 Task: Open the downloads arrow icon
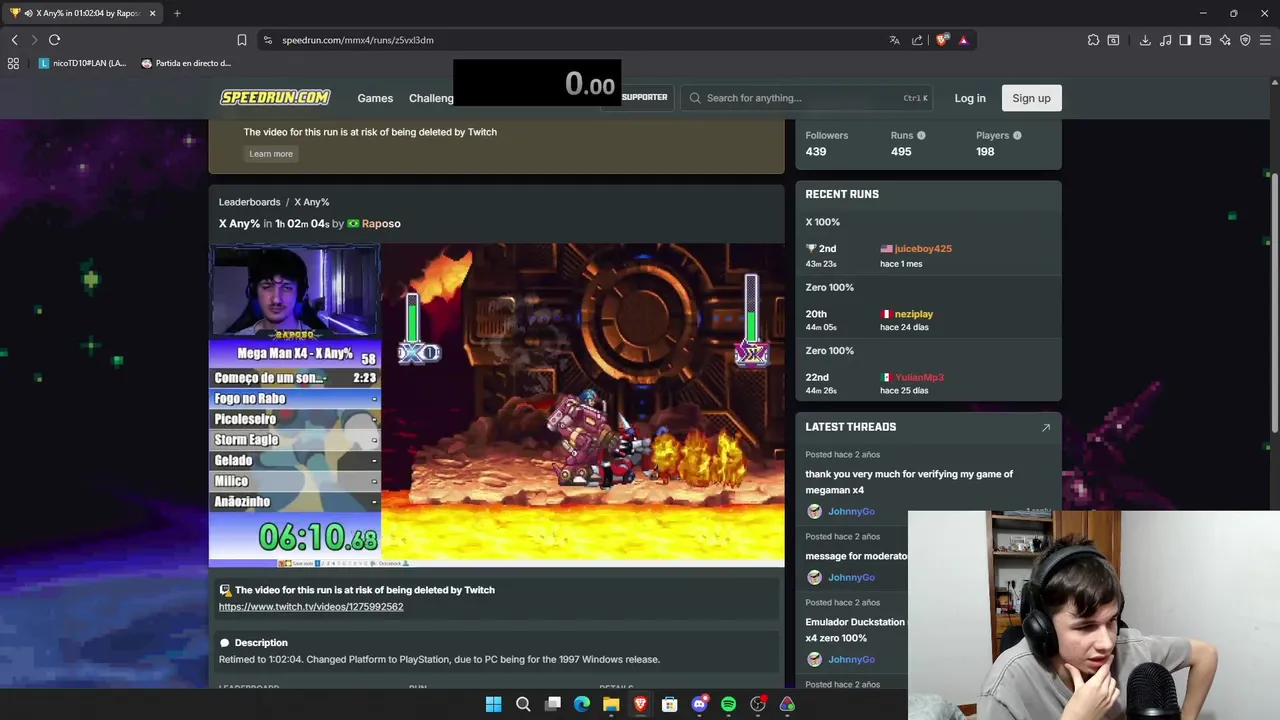[1145, 40]
